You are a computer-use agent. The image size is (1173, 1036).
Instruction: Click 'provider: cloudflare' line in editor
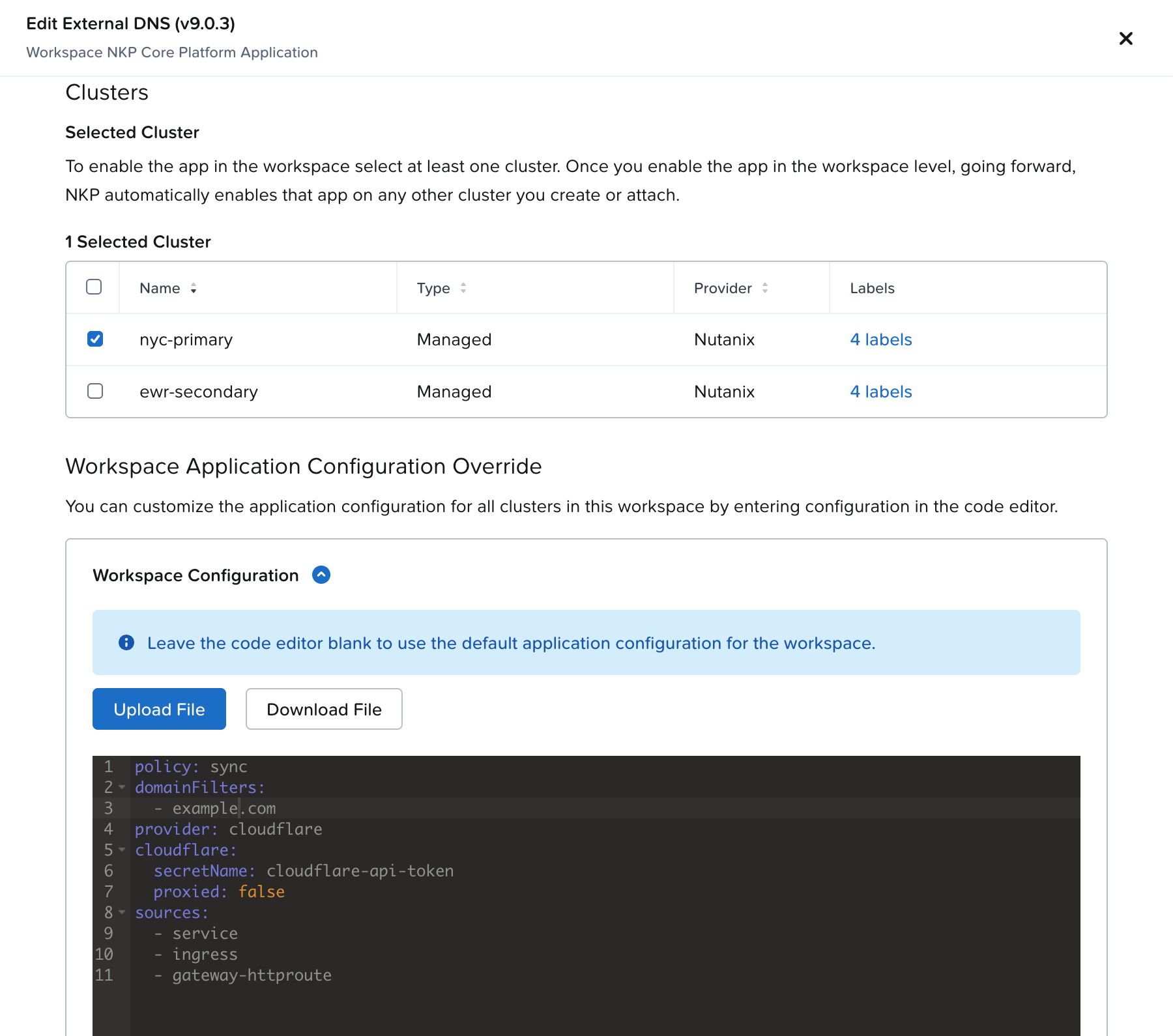pyautogui.click(x=229, y=829)
